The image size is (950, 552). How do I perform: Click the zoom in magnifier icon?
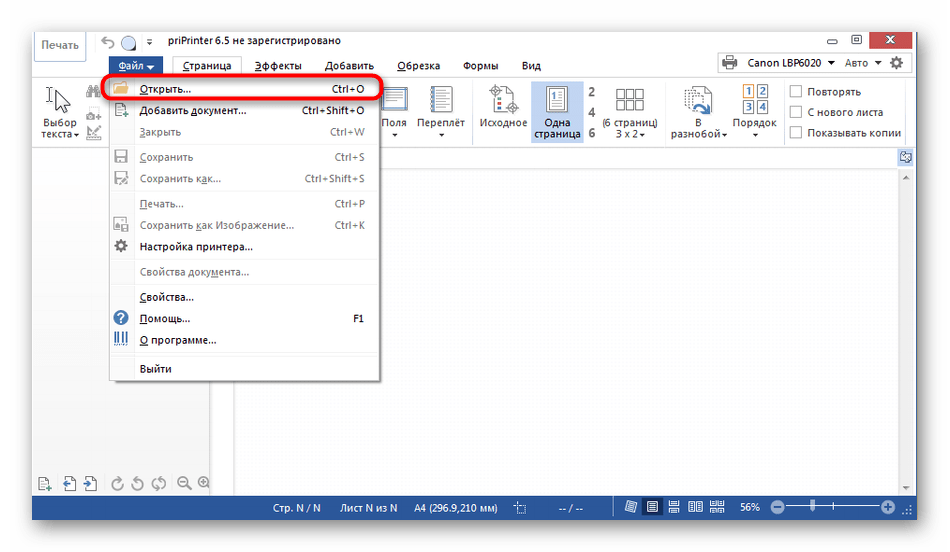coord(204,483)
